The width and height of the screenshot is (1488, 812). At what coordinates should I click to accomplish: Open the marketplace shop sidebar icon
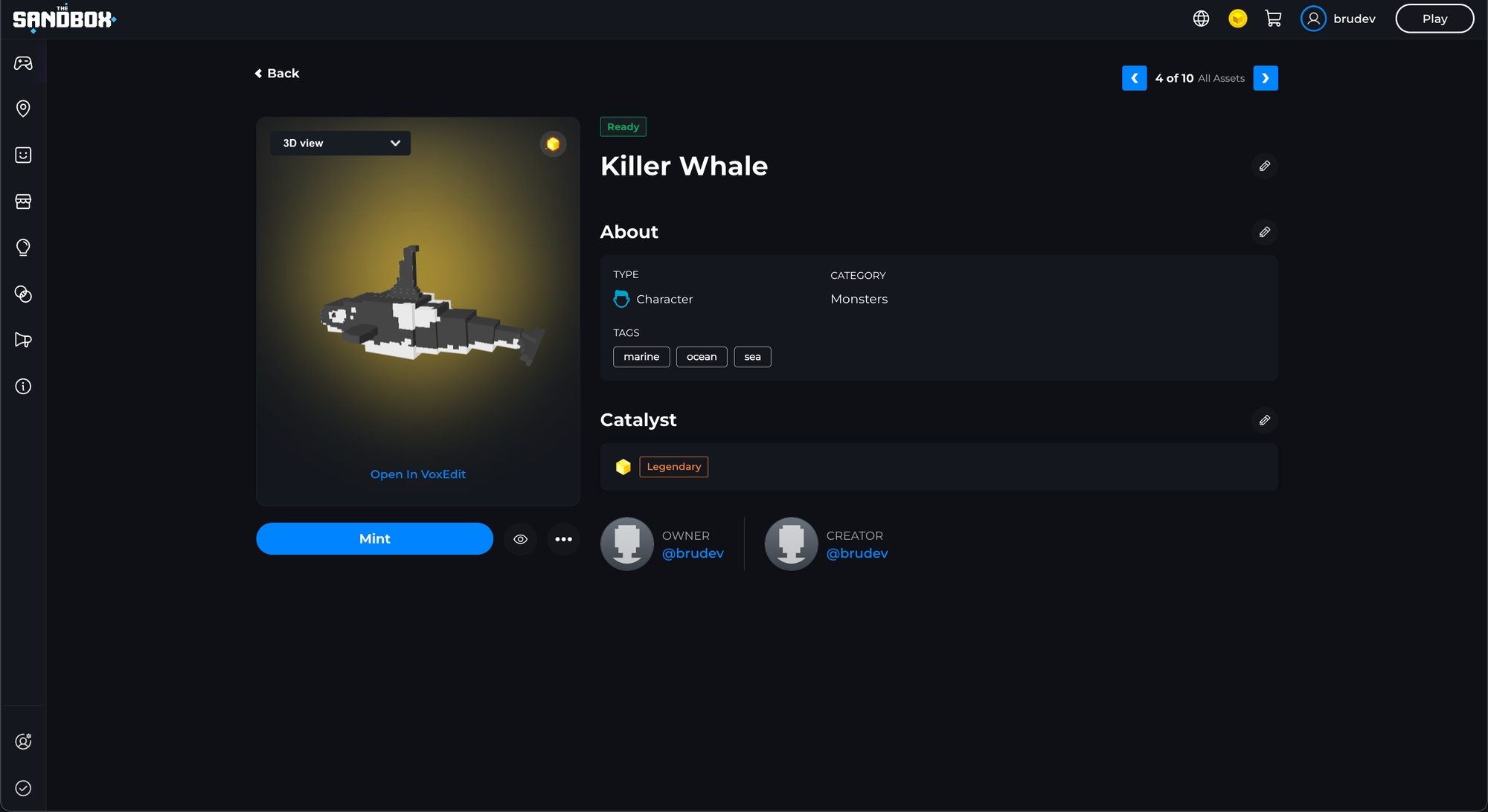[x=23, y=202]
